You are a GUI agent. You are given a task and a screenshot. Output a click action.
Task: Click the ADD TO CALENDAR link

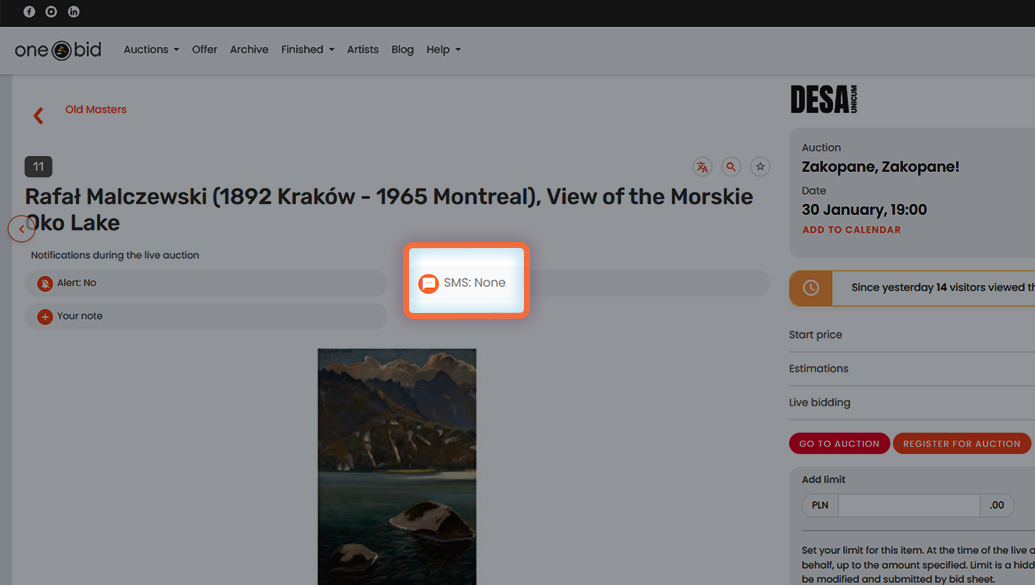pos(851,230)
